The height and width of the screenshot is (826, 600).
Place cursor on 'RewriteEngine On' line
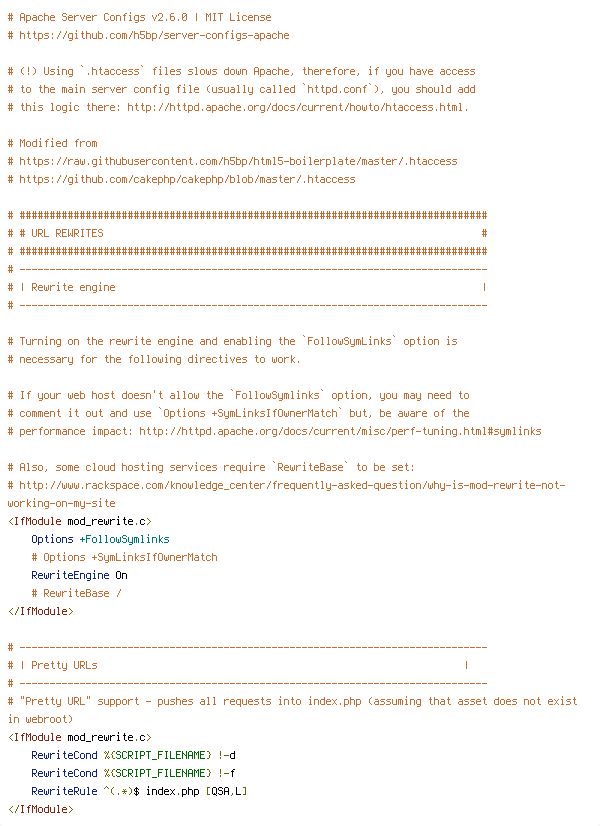79,575
